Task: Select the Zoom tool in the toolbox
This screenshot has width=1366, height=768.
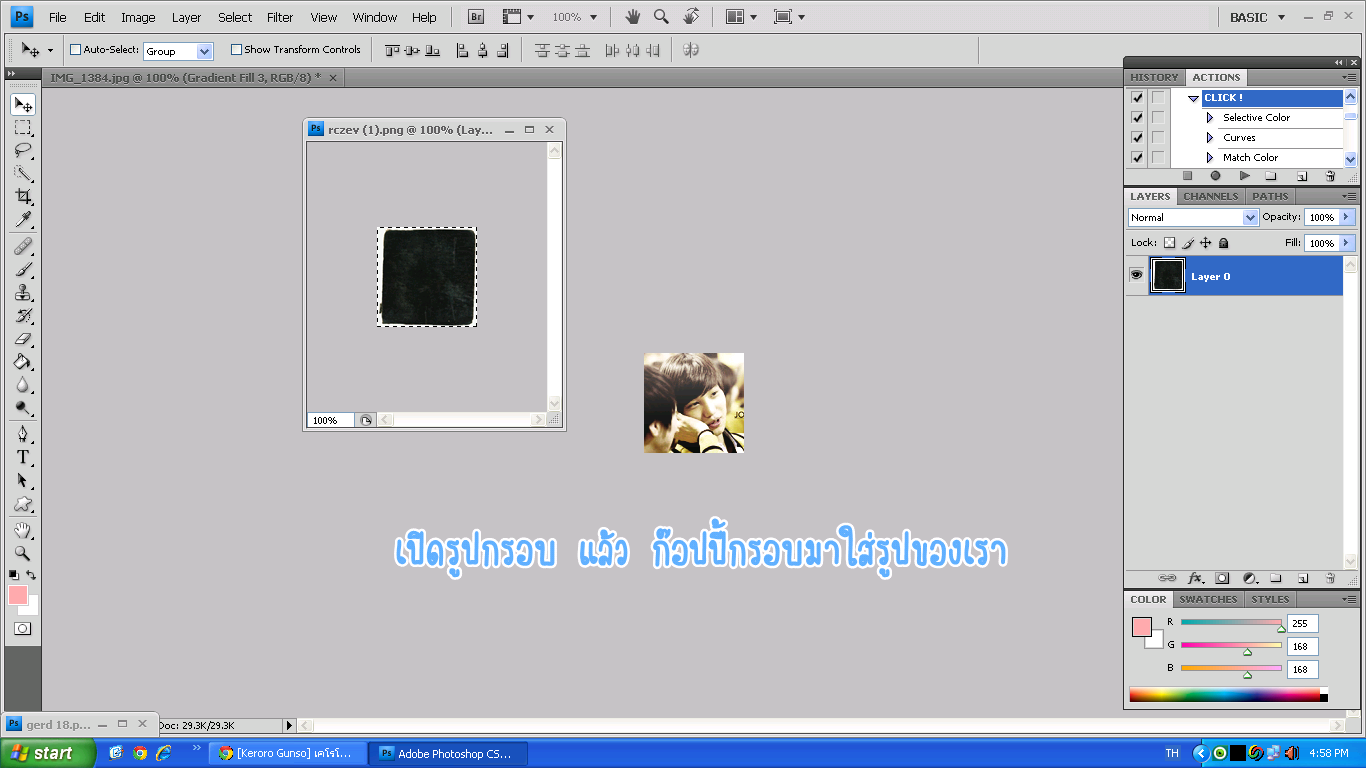Action: tap(23, 553)
